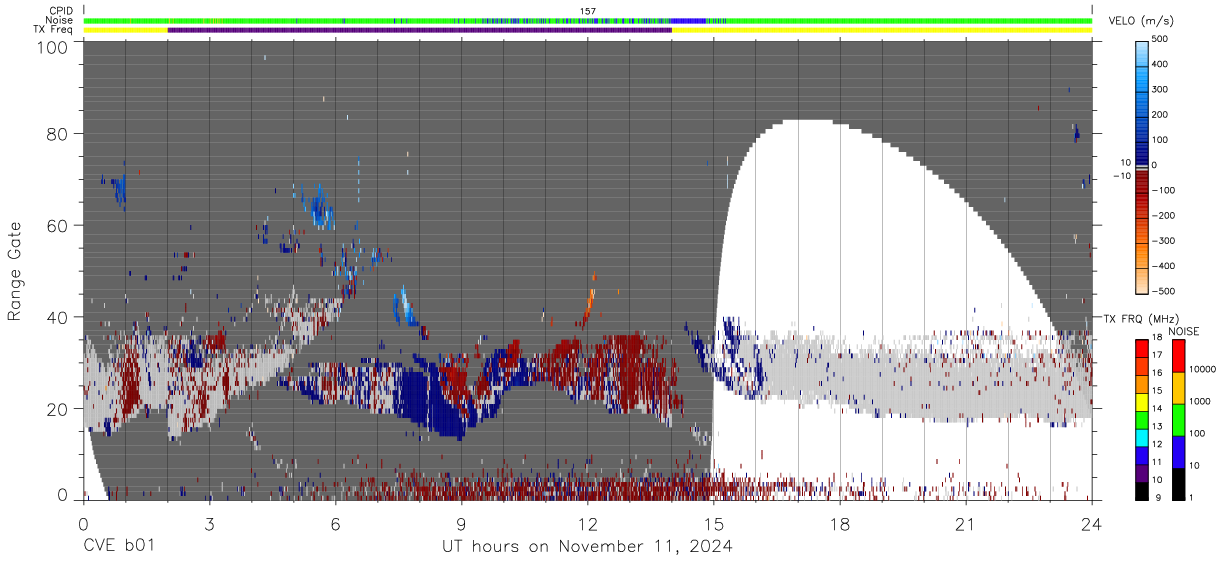Click the 16 label on TX FRQ scale

tap(1158, 372)
